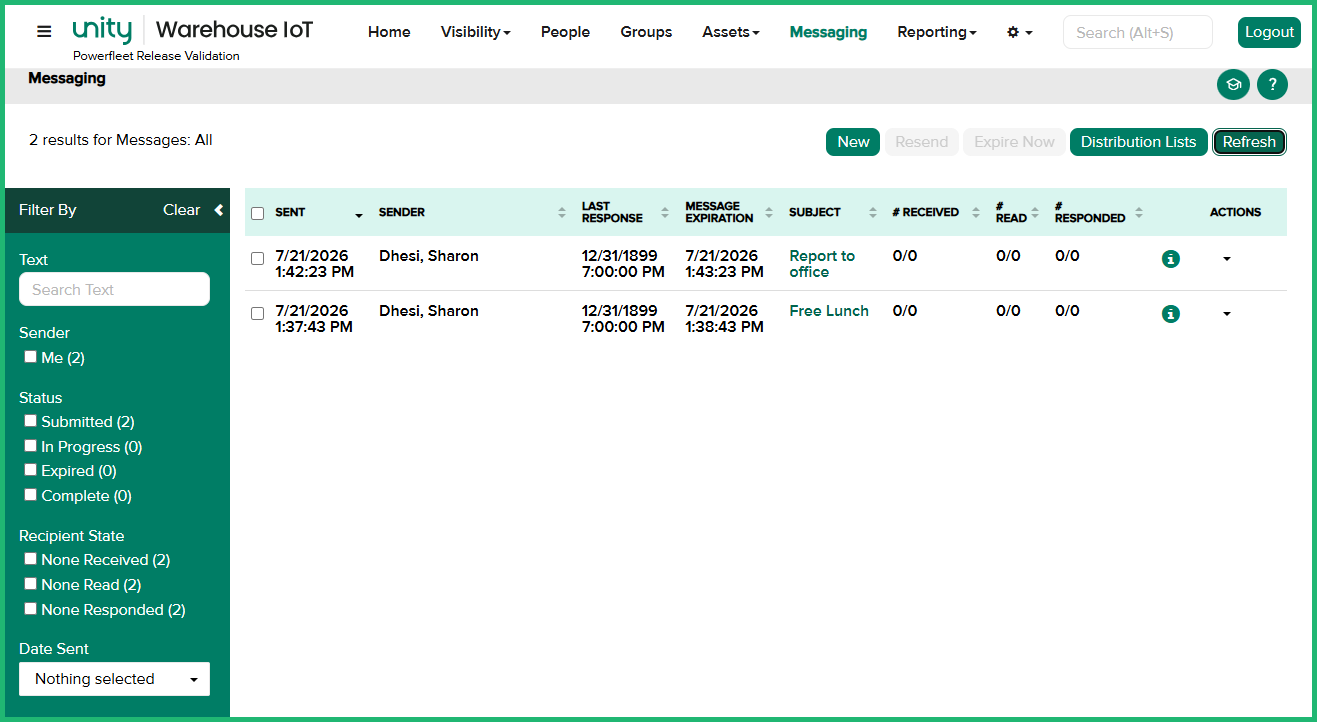Check the Complete (0) status filter
Image resolution: width=1317 pixels, height=722 pixels.
pos(31,495)
